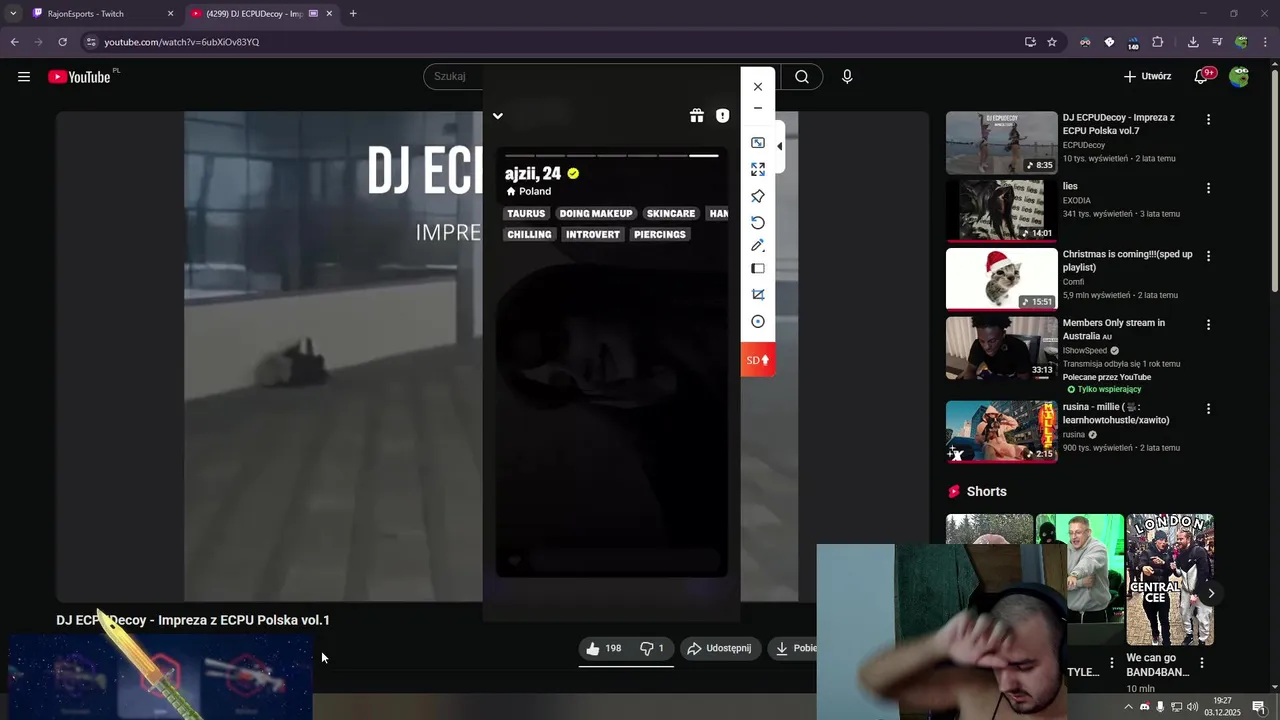1280x720 pixels.
Task: Go to YouTube home via logo
Action: pos(79,77)
